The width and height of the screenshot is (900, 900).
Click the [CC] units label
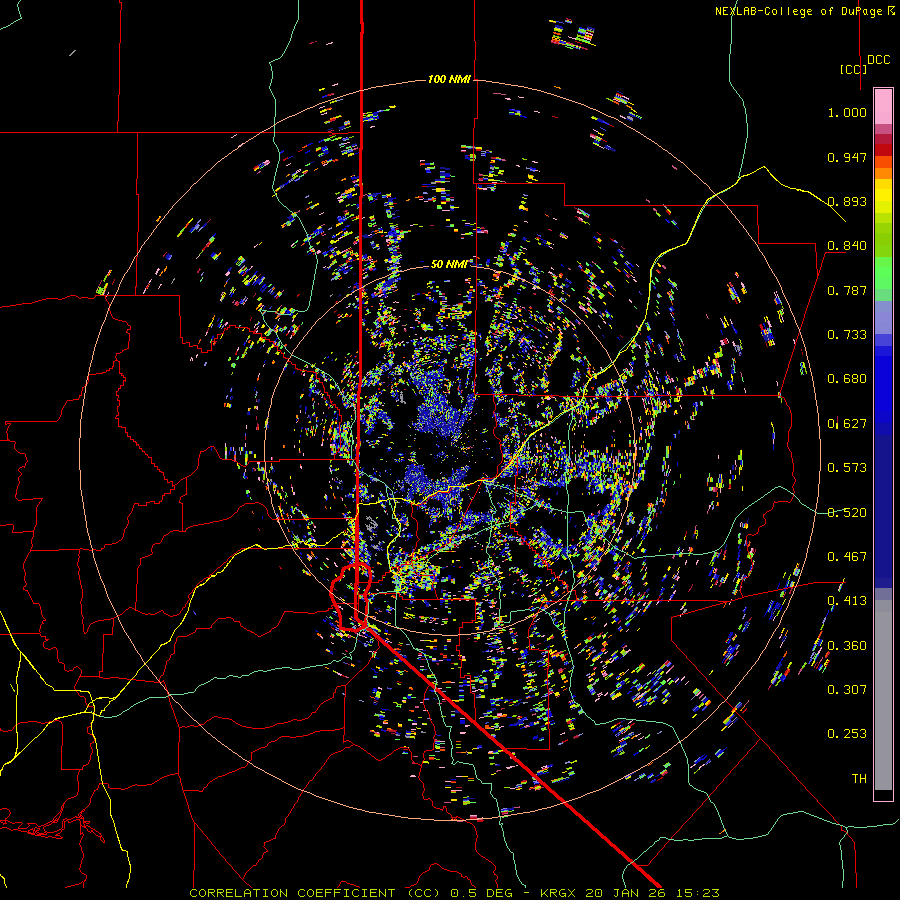(x=853, y=69)
